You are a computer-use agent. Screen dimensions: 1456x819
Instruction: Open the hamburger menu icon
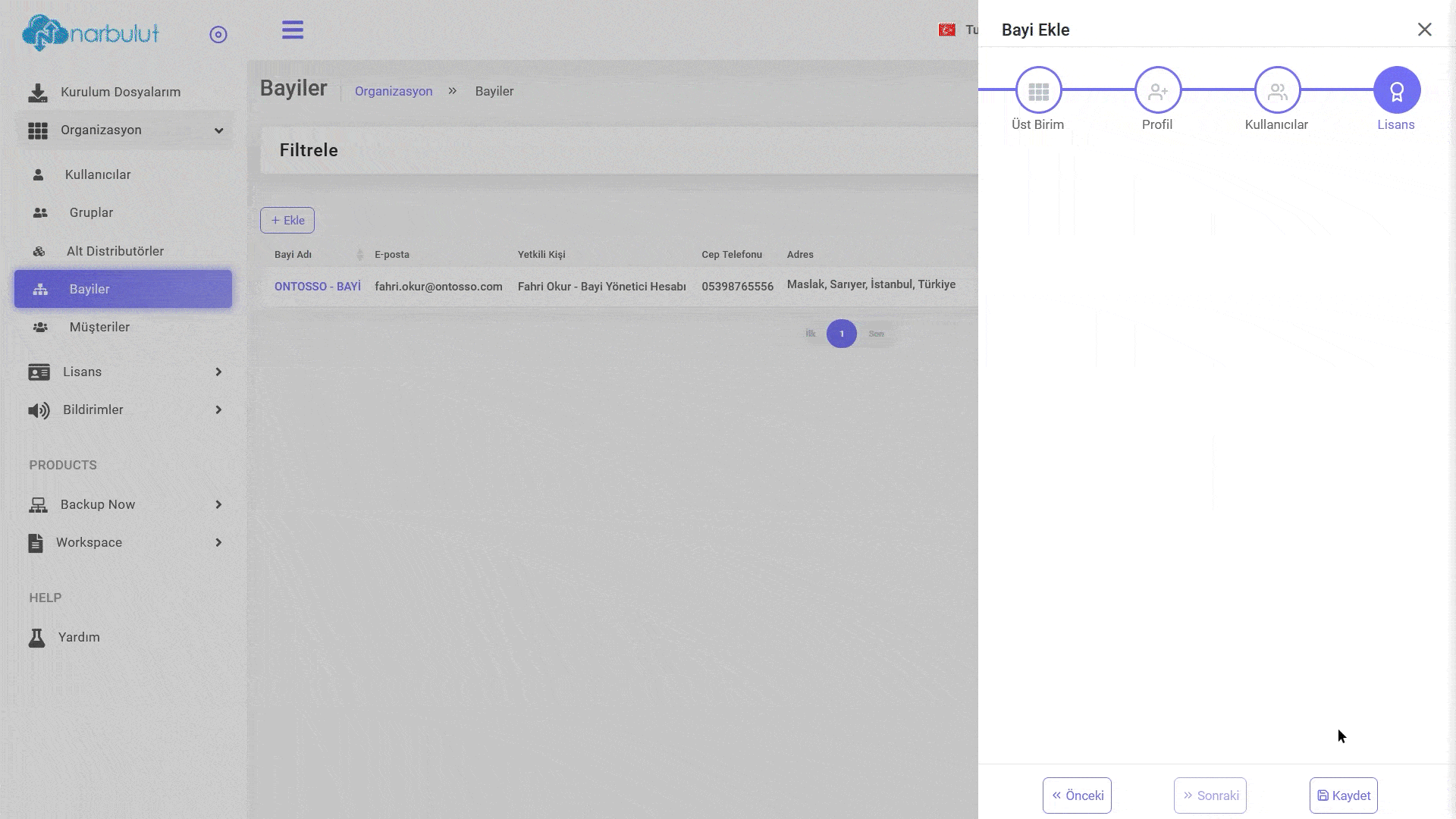293,30
